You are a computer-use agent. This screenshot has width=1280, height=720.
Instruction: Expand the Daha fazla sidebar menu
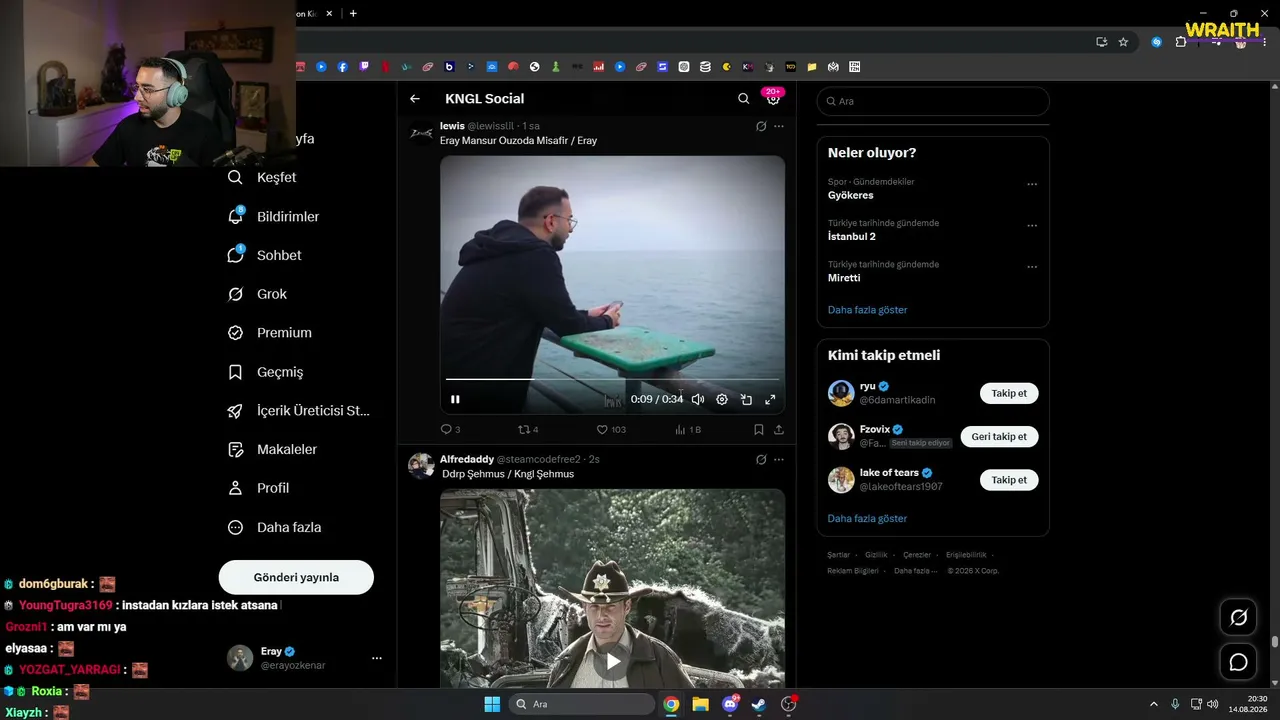tap(275, 527)
